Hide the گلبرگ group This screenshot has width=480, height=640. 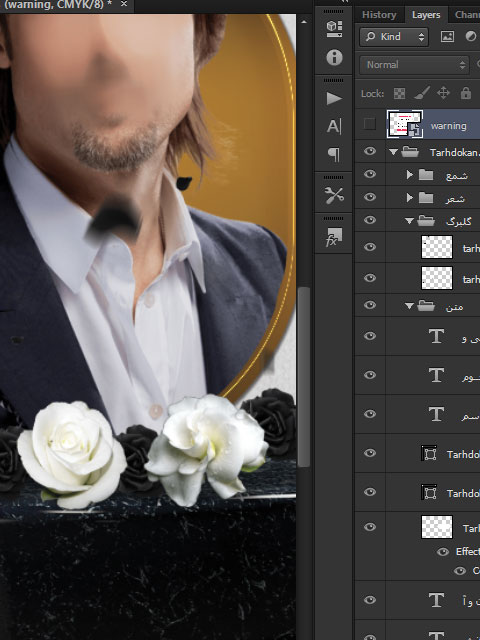(x=370, y=220)
